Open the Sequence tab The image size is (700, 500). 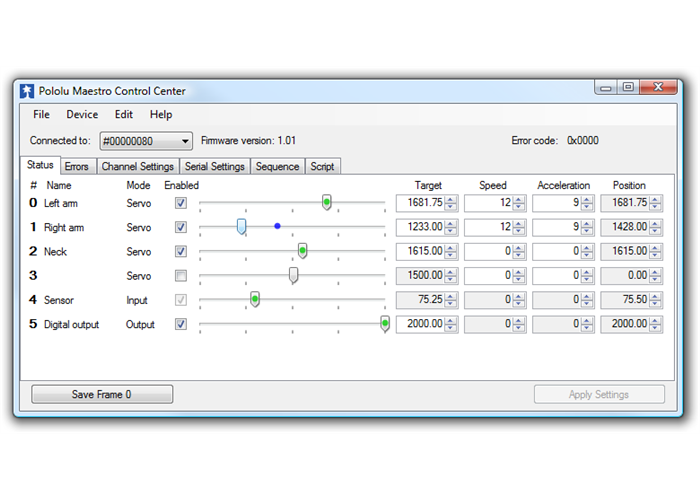click(x=277, y=167)
